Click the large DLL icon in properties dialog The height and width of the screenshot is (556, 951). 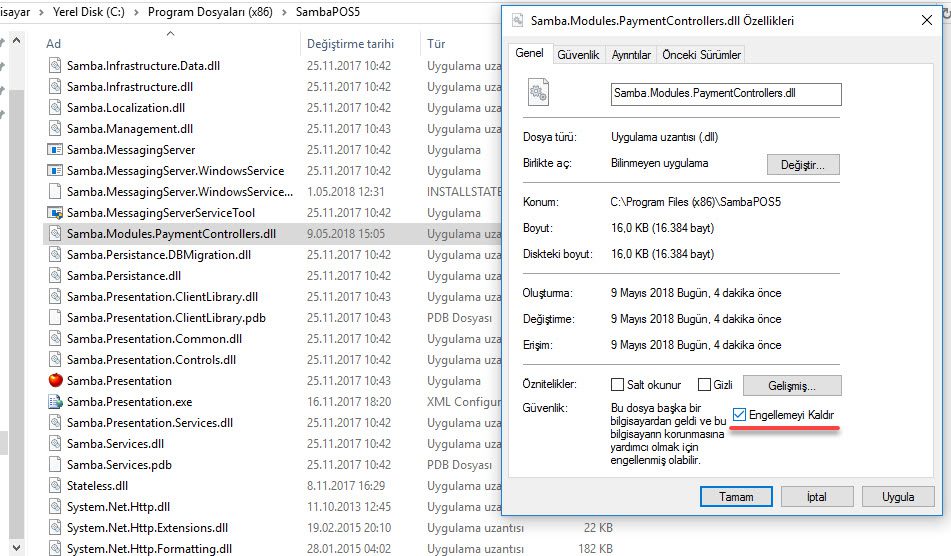pyautogui.click(x=538, y=94)
